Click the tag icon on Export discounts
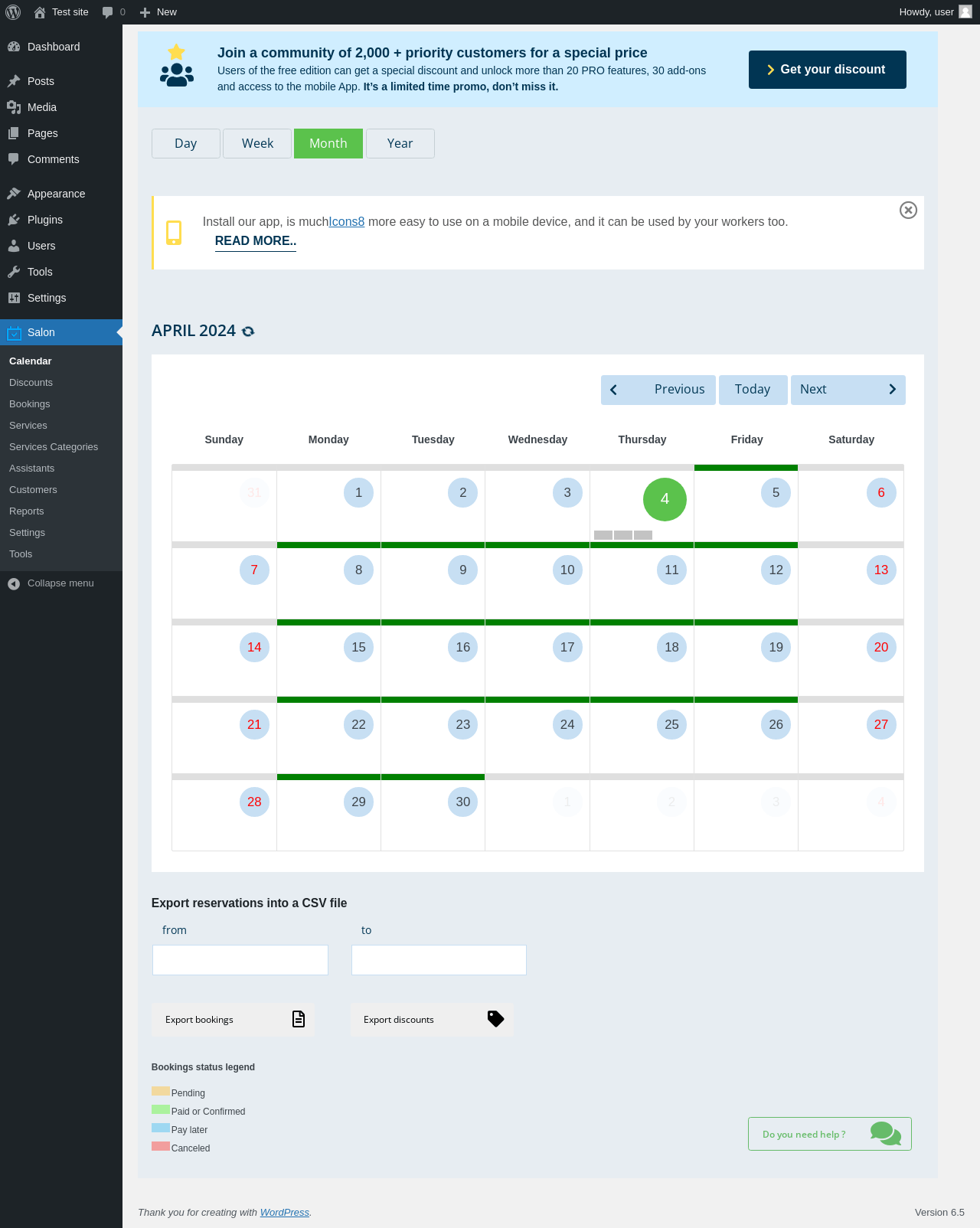Image resolution: width=980 pixels, height=1228 pixels. point(496,1019)
